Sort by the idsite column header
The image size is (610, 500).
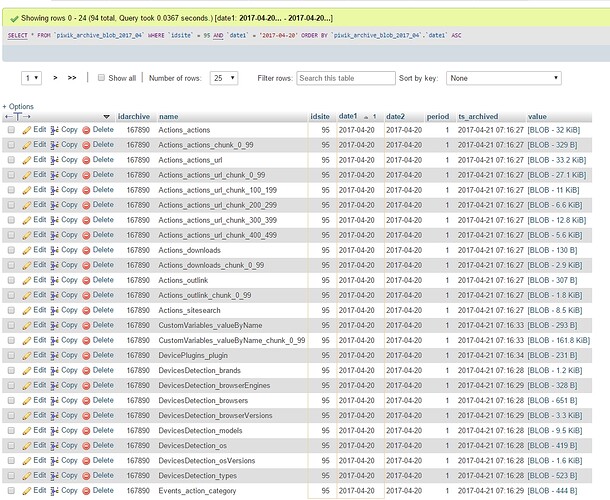(x=320, y=116)
